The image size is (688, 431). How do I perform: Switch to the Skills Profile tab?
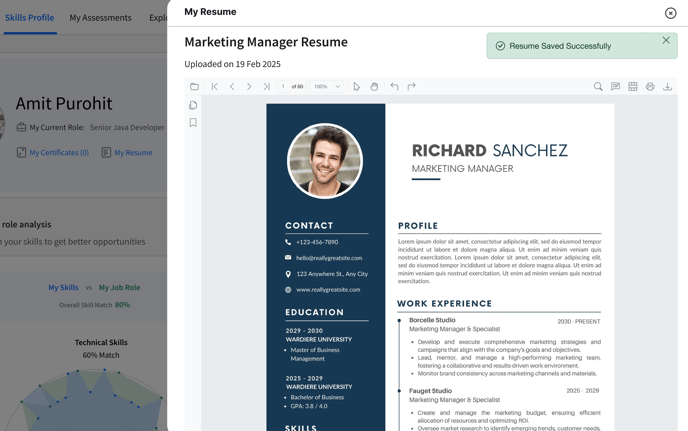(x=30, y=18)
